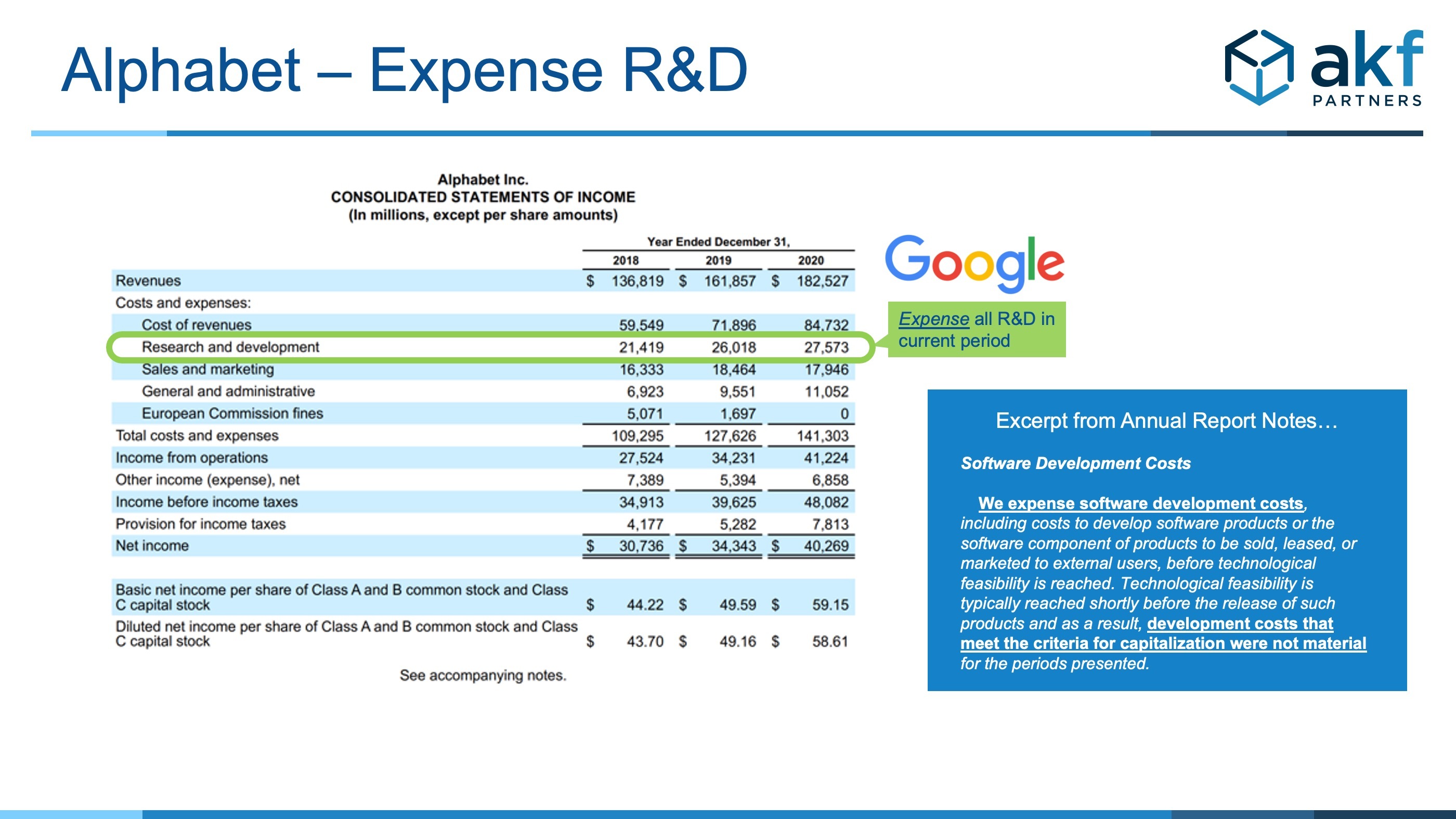Screen dimensions: 1456x819
Task: Click the 2018 column header
Action: 626,261
